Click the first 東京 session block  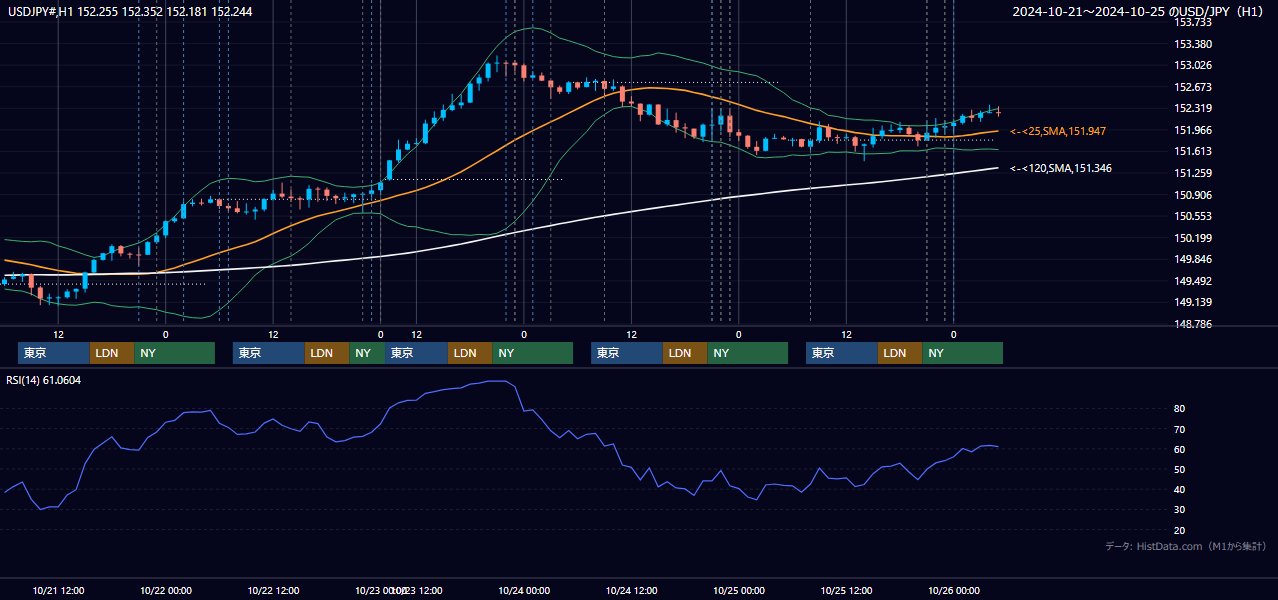(x=54, y=353)
